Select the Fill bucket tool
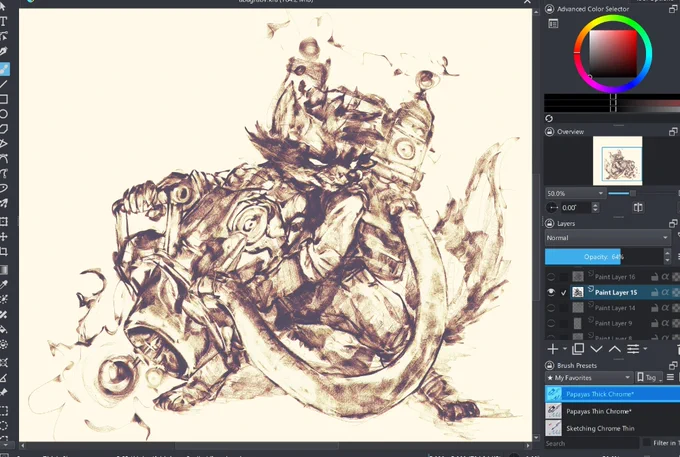Screen dimensions: 680x457 click(3, 329)
